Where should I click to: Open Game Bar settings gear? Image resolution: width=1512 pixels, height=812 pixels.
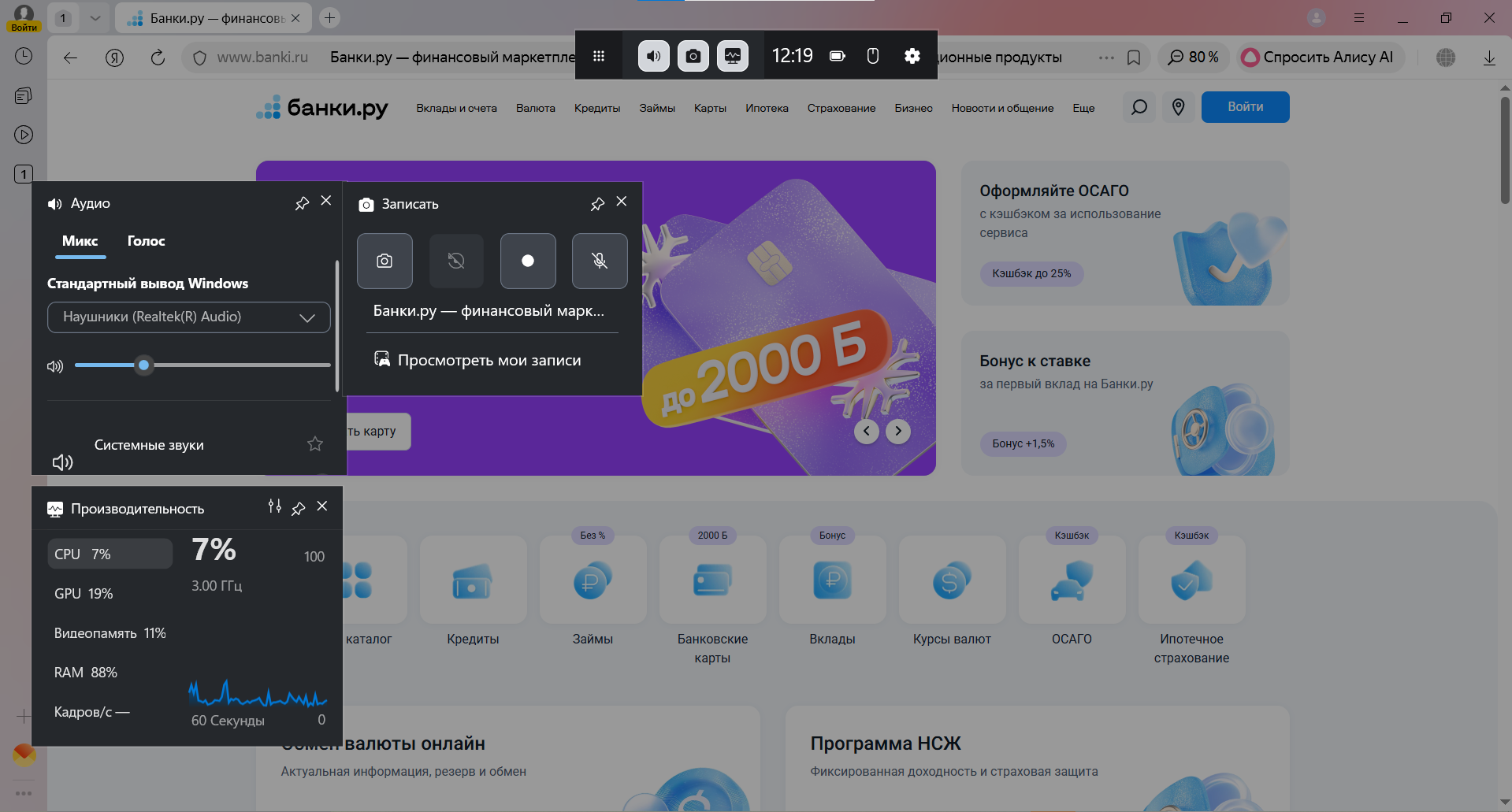[912, 56]
